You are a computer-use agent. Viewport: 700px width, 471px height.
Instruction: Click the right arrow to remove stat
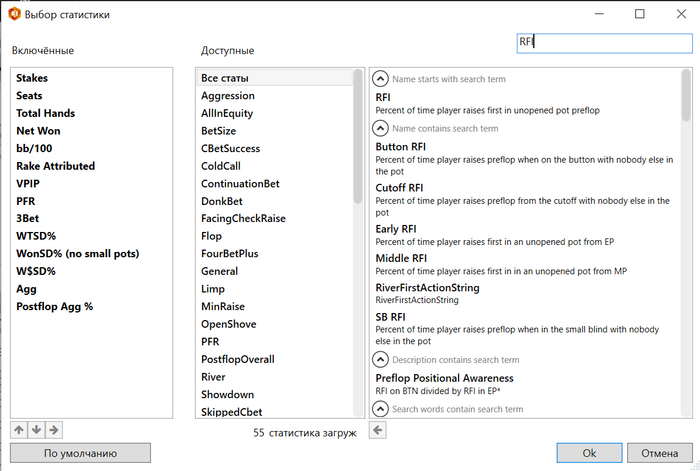[x=53, y=430]
